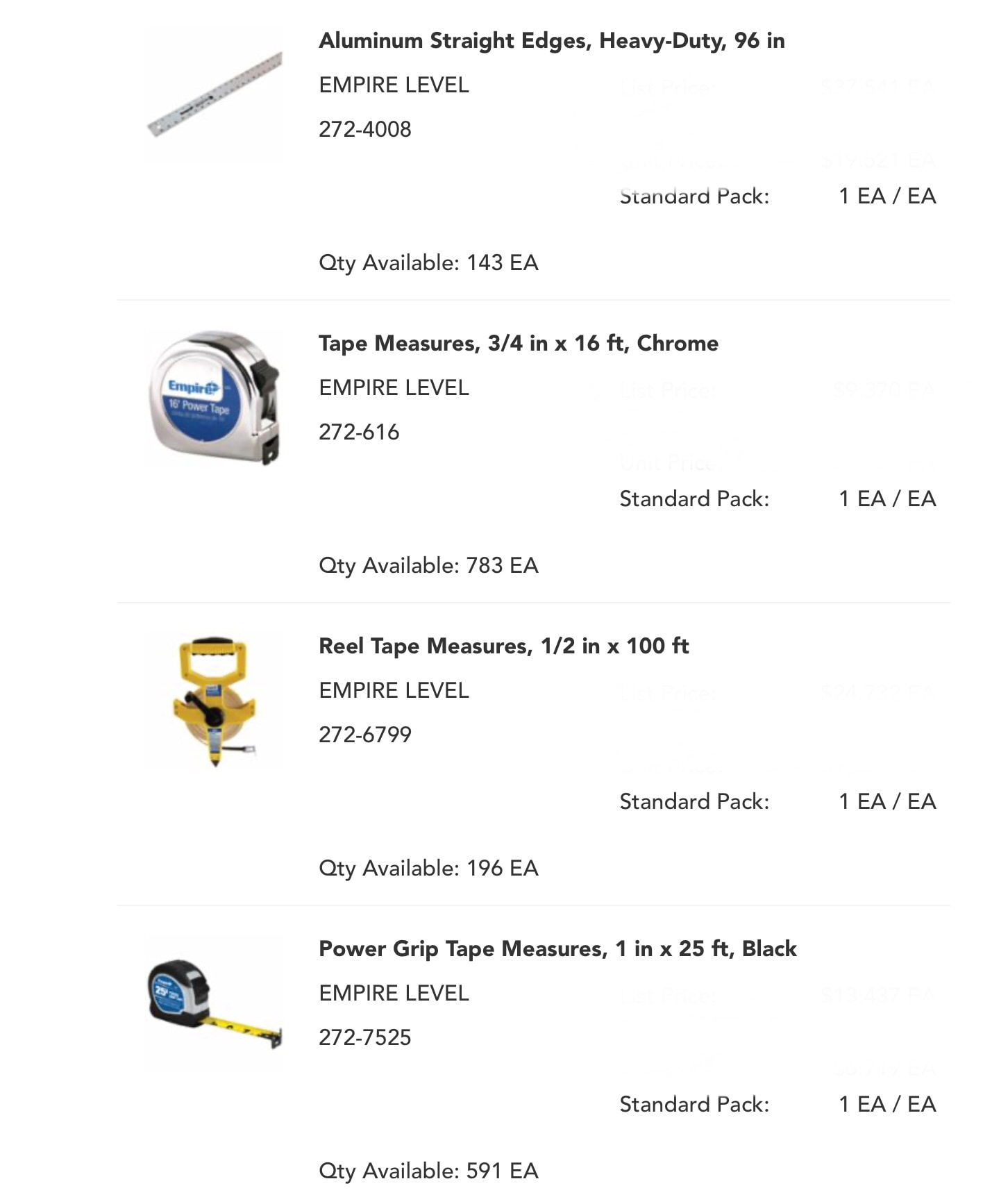Open Reel Tape Measures, 1/2 in x 100 ft

(504, 646)
